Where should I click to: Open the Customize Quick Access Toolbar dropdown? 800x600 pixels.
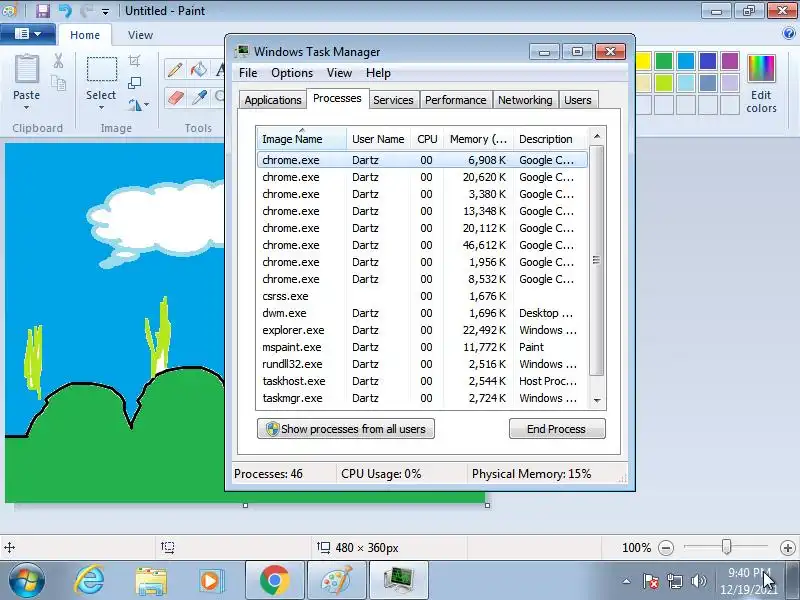[x=105, y=11]
